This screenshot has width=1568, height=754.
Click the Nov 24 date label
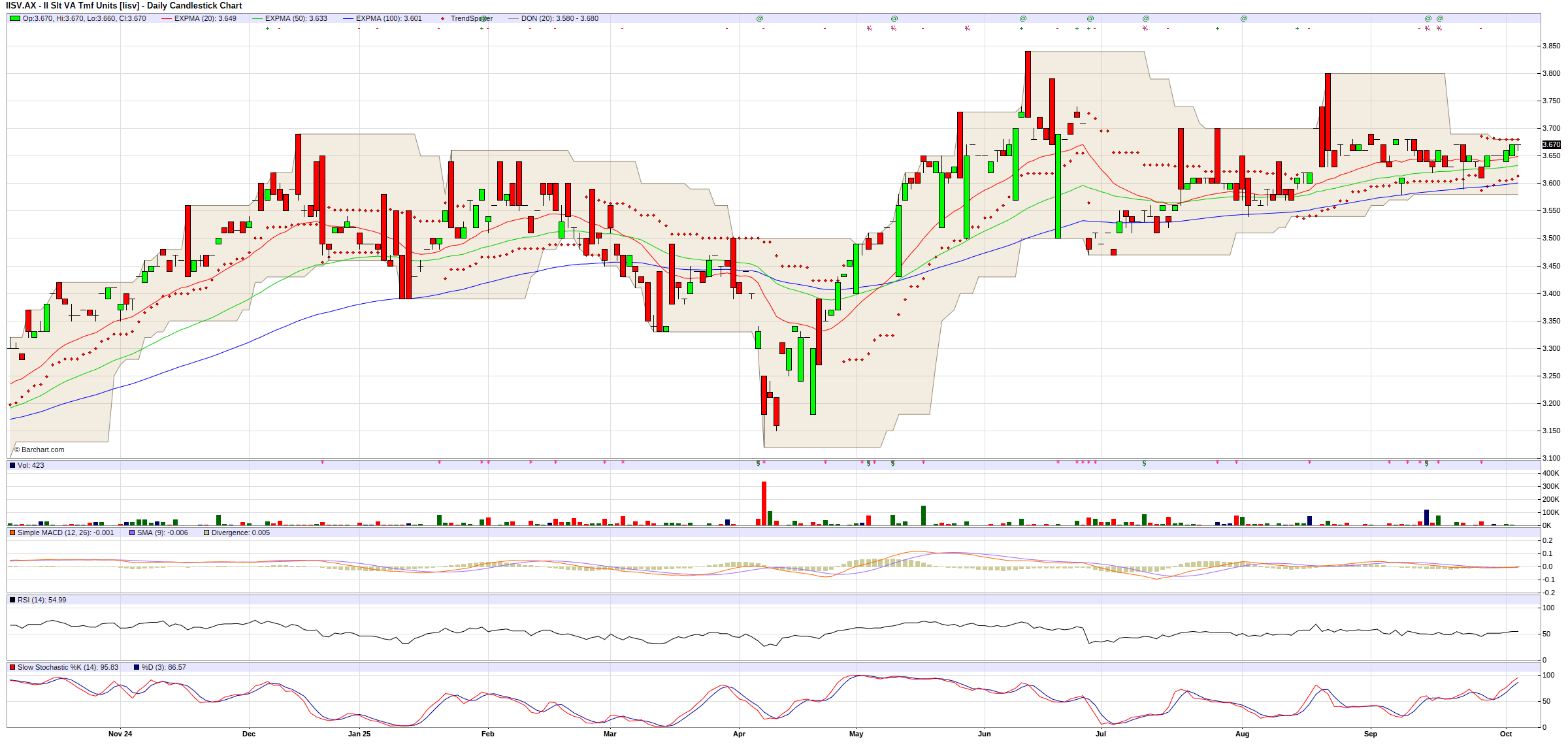pyautogui.click(x=120, y=734)
